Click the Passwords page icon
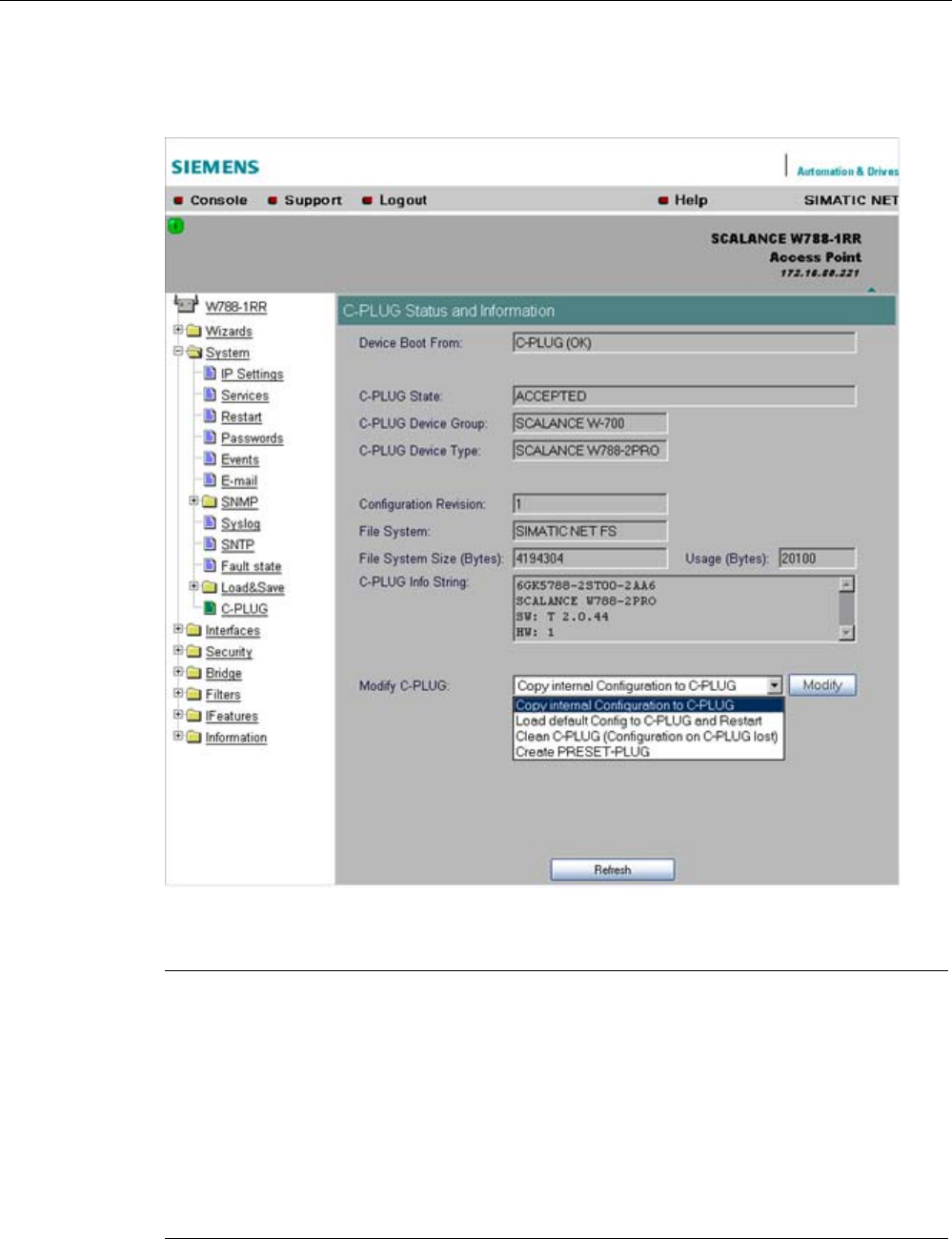Screen dimensions: 952x1239 click(210, 437)
